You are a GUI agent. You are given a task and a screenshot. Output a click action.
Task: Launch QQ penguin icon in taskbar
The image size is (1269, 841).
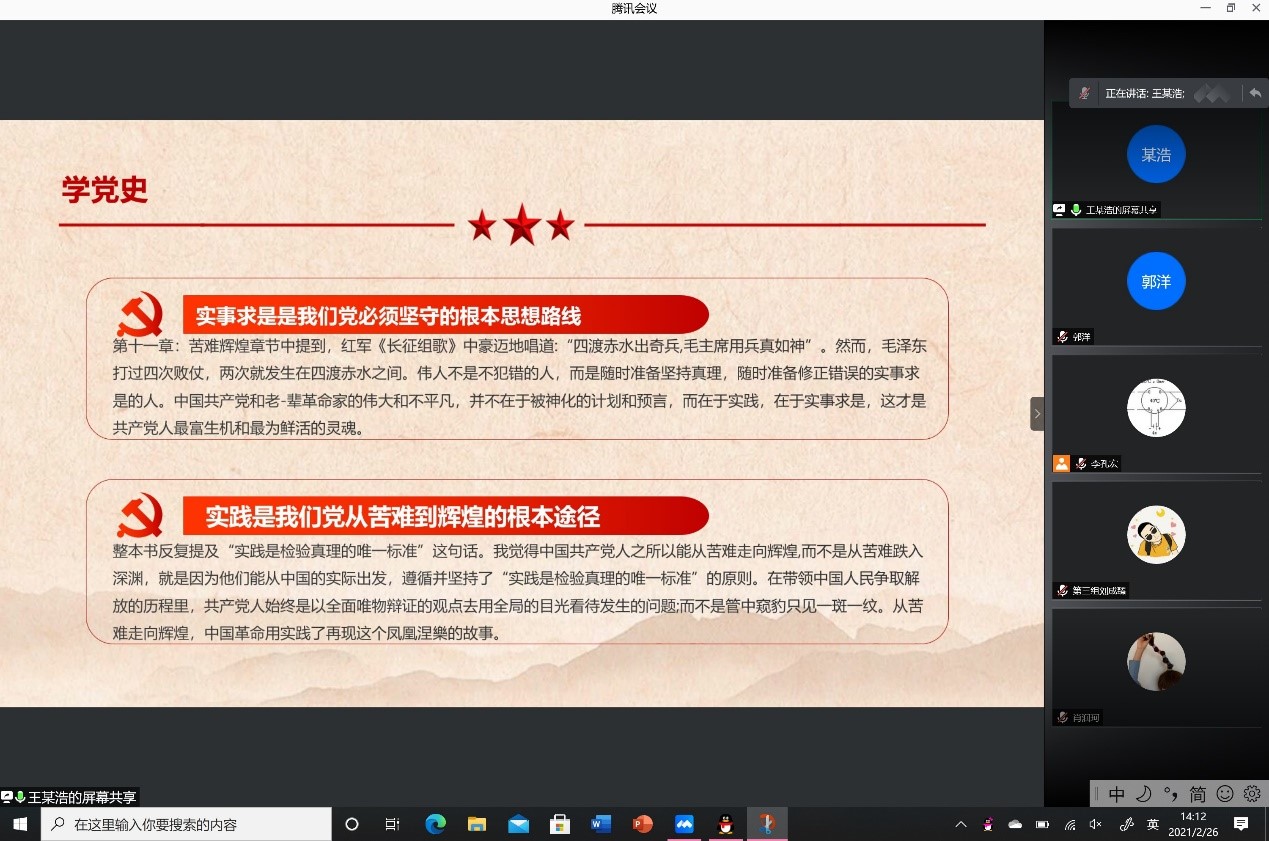pyautogui.click(x=726, y=825)
